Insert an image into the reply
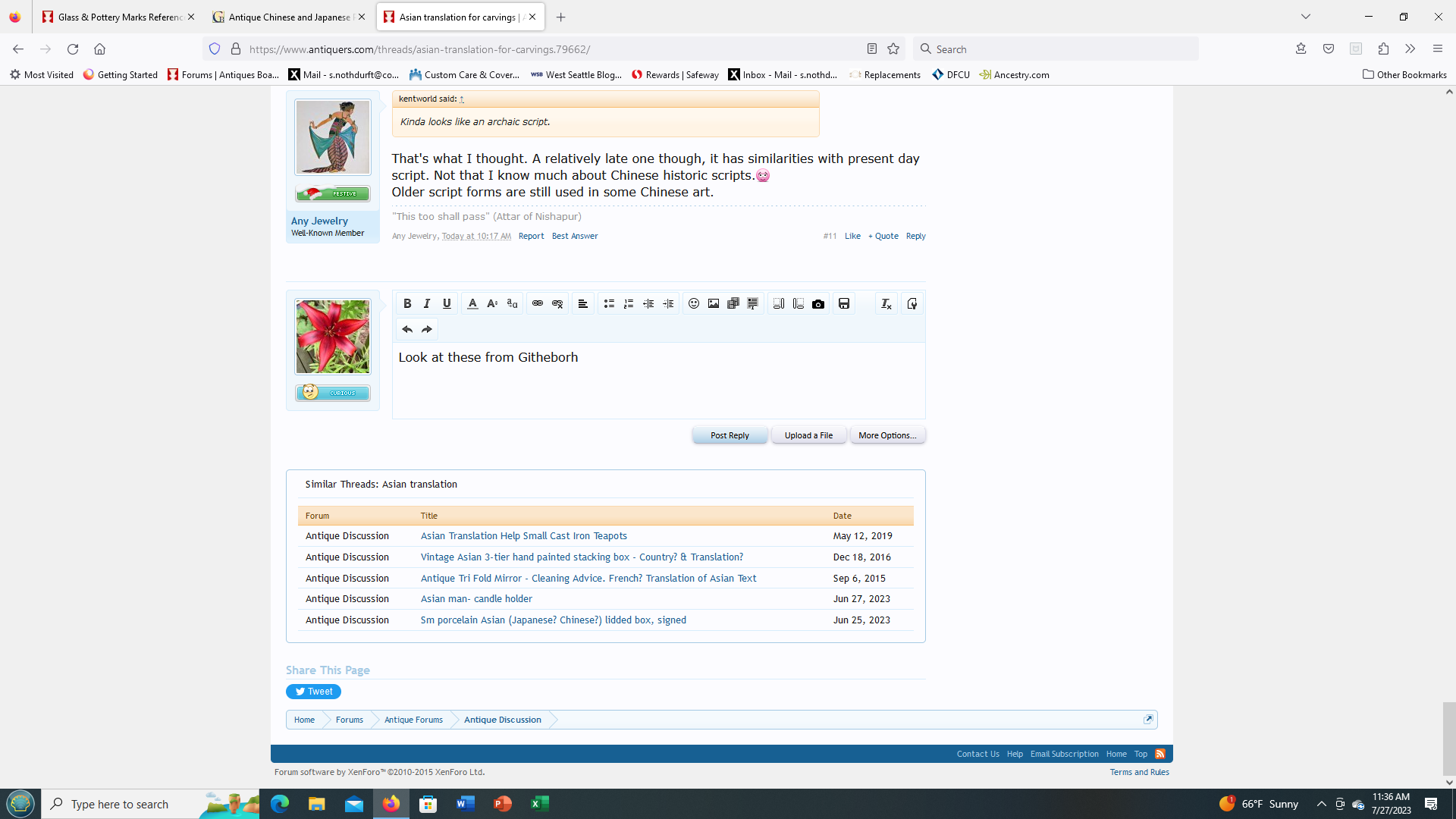Viewport: 1456px width, 819px height. [x=714, y=303]
